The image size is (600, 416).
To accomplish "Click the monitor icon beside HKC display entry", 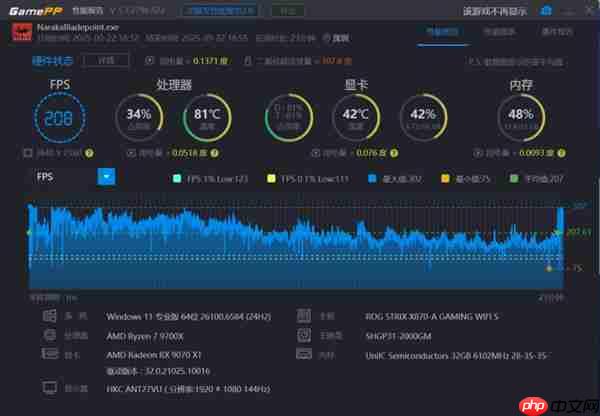I will click(50, 388).
